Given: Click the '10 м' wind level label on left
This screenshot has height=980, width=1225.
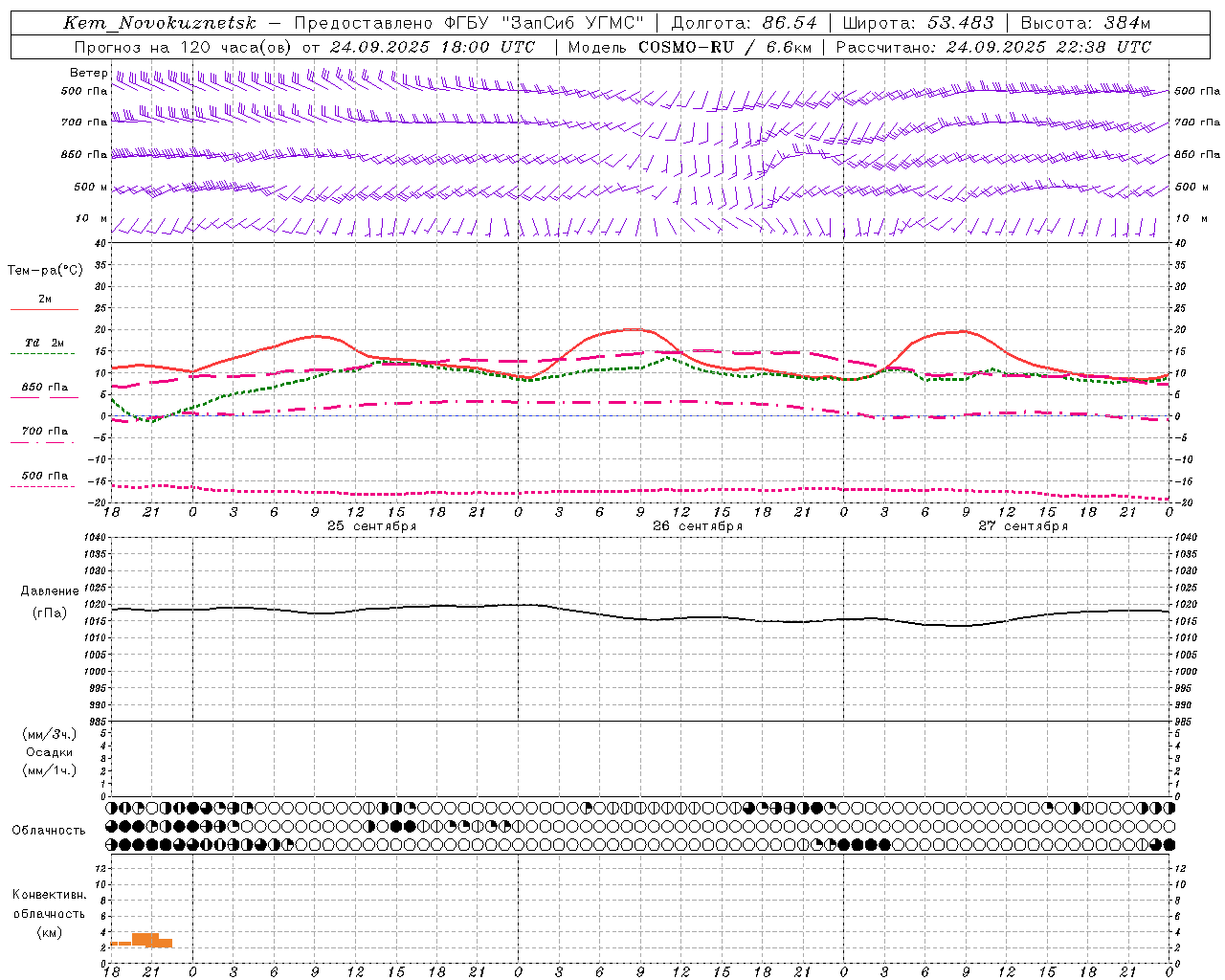Looking at the screenshot, I should [92, 218].
